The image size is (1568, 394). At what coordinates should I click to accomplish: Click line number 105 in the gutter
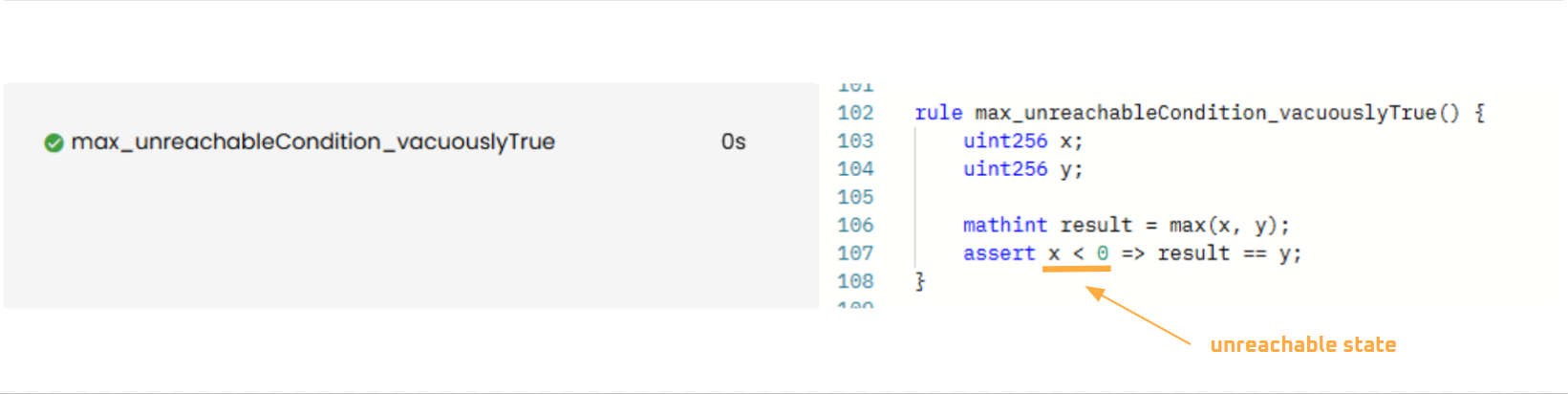click(x=855, y=197)
